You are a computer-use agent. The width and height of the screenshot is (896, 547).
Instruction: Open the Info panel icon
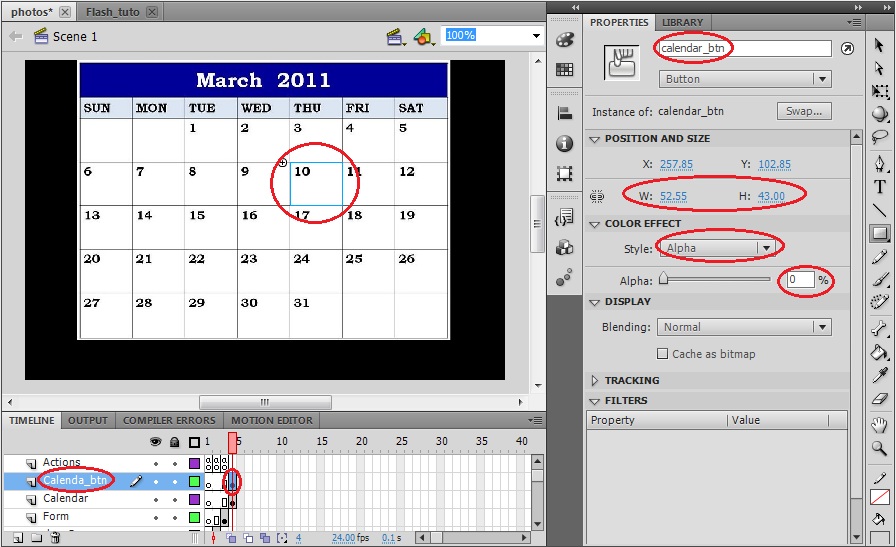pos(565,143)
